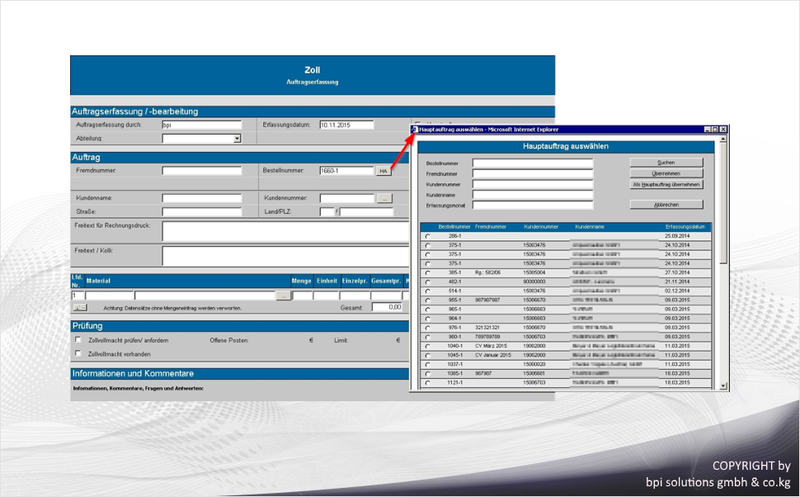Click the HA button next to Bestellnummer

[383, 171]
